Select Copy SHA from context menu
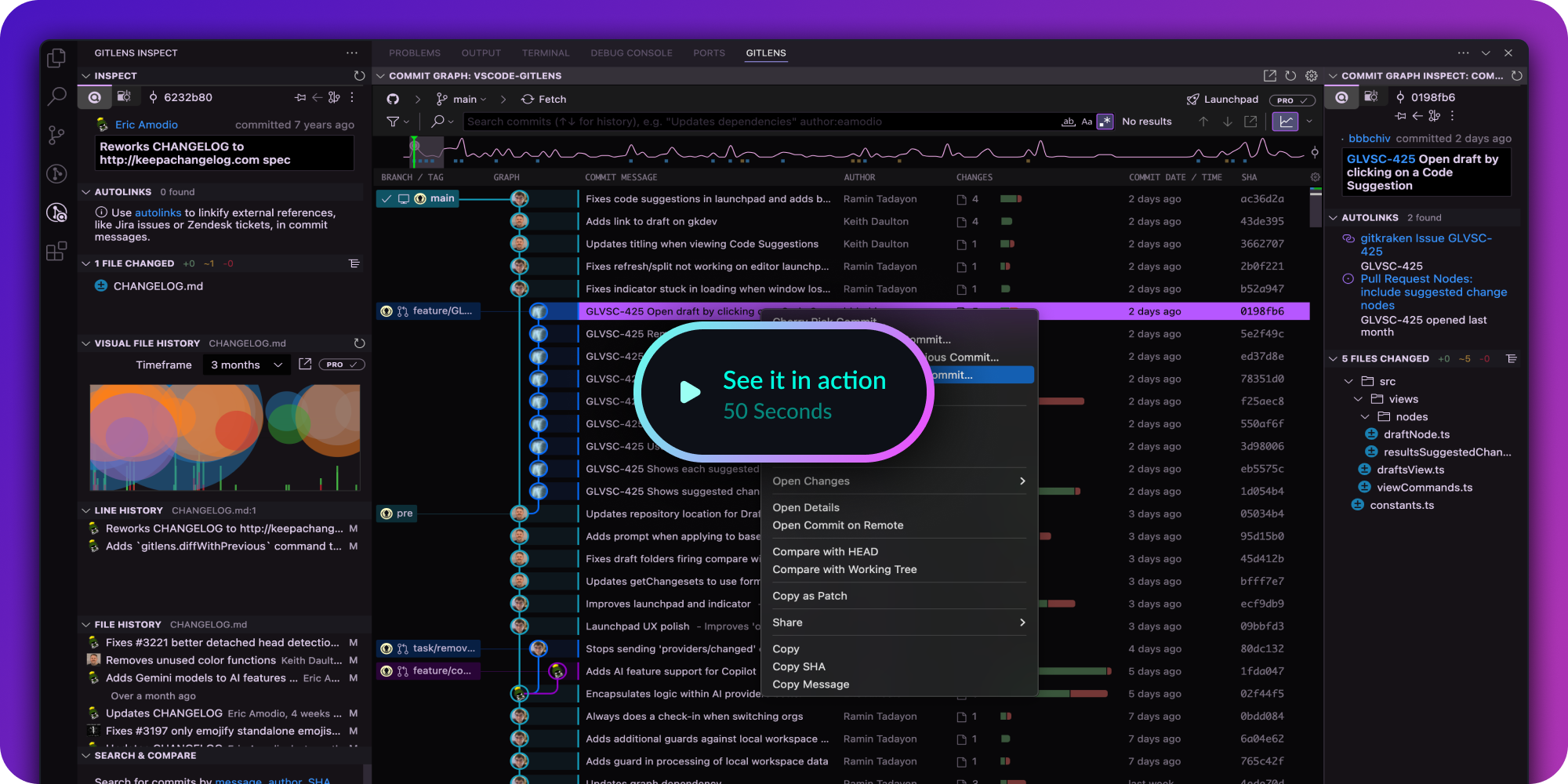 click(799, 666)
